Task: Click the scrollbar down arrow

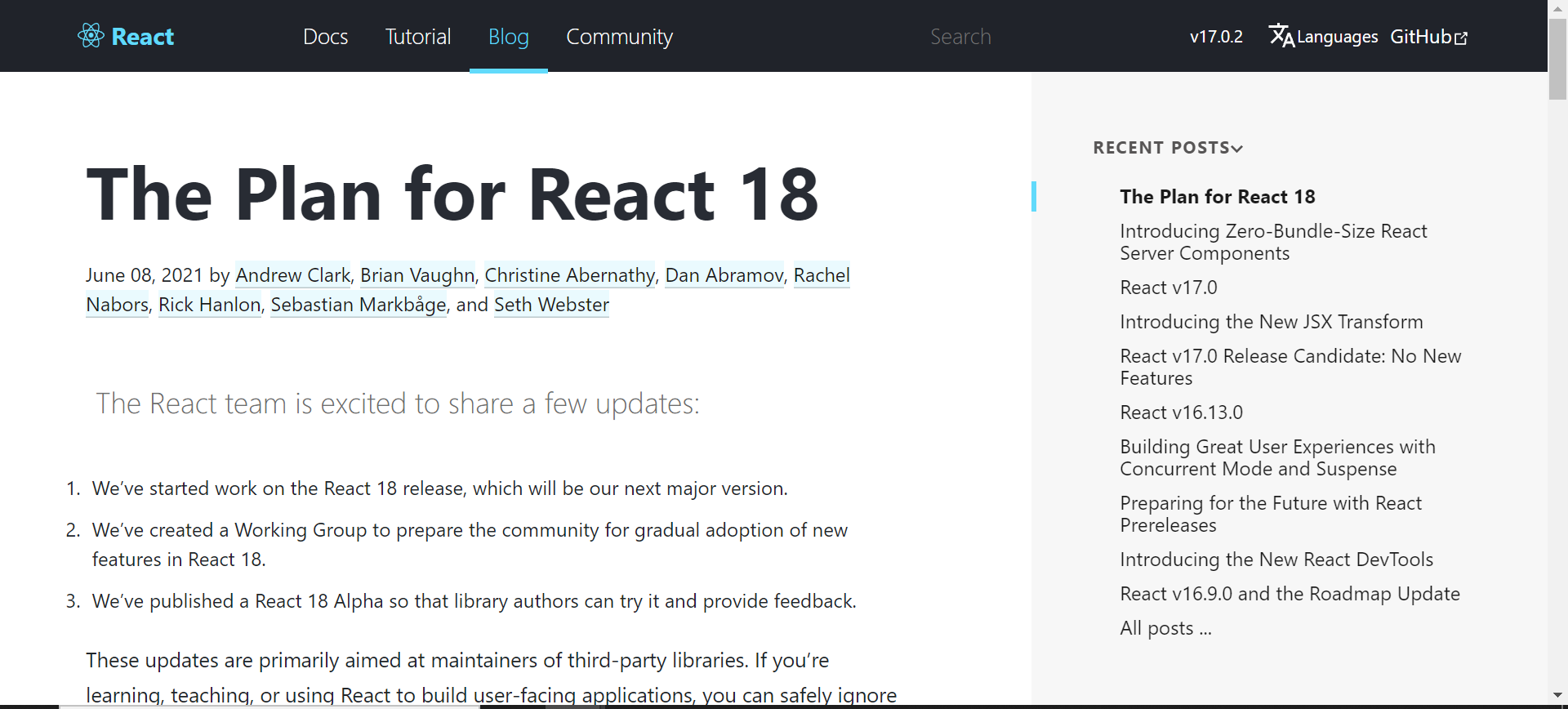Action: coord(1557,695)
